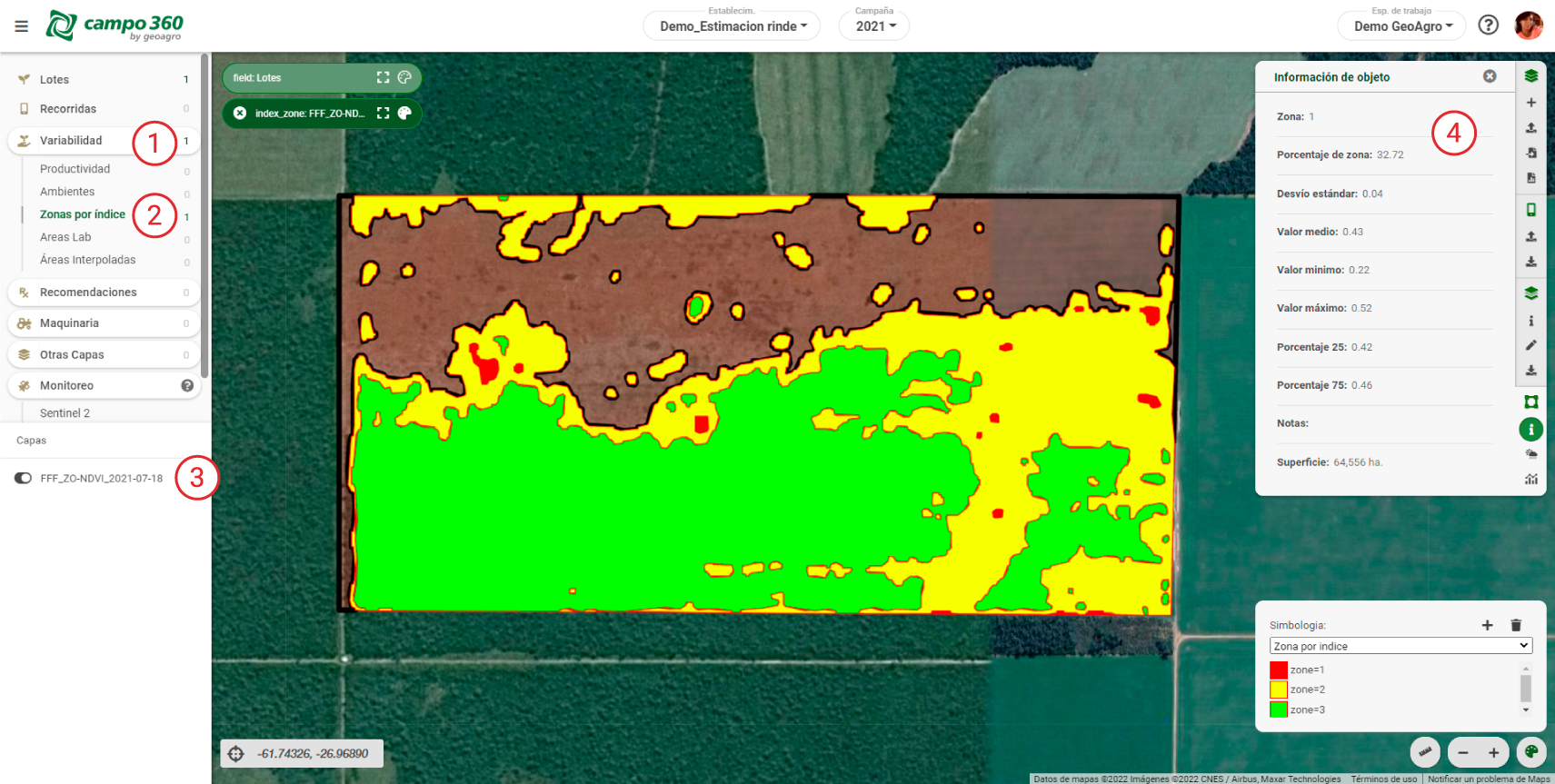Image resolution: width=1555 pixels, height=784 pixels.
Task: Select Productividad submenu item
Action: tap(75, 169)
